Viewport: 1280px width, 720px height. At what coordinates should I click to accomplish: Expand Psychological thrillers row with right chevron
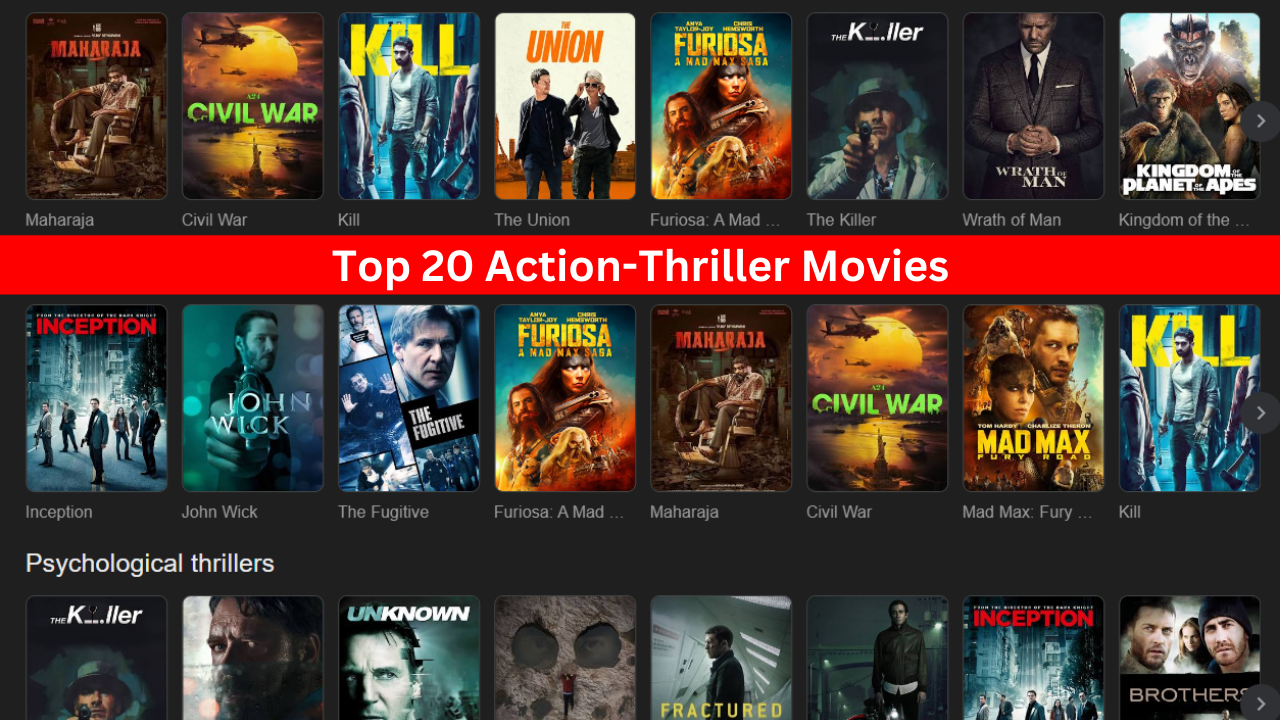coord(1261,702)
